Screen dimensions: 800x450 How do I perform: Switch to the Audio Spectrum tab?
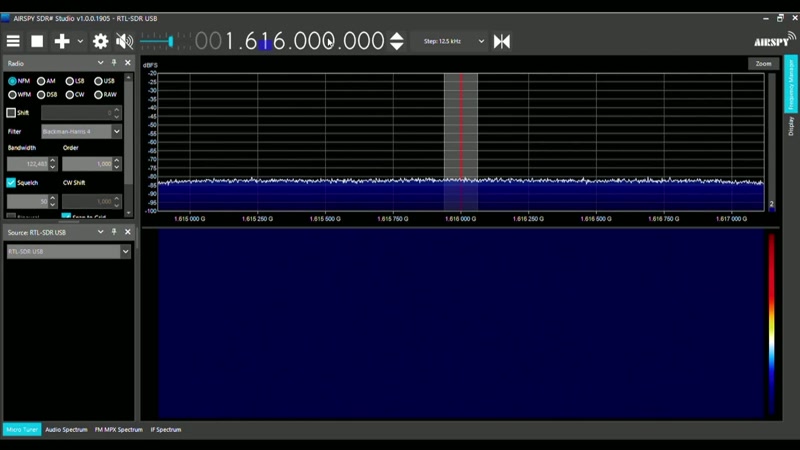coord(66,430)
